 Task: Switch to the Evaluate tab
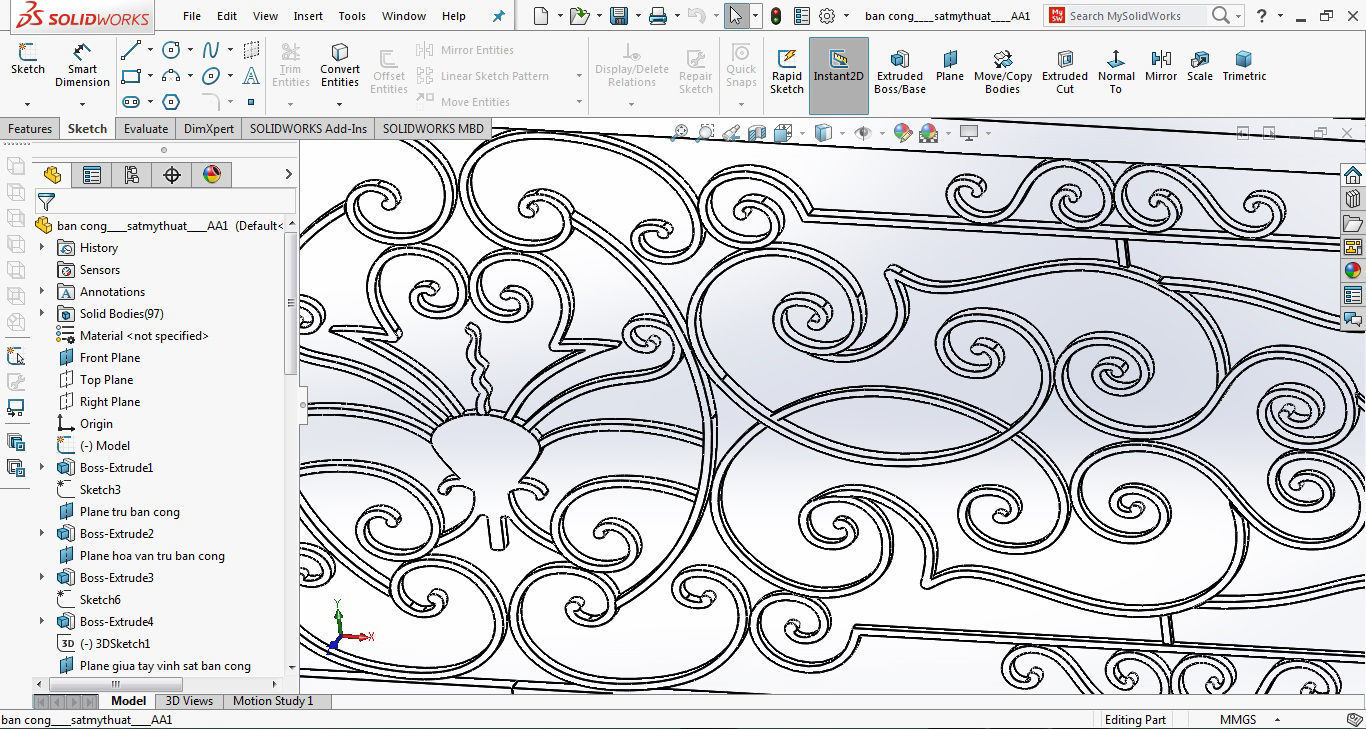146,129
